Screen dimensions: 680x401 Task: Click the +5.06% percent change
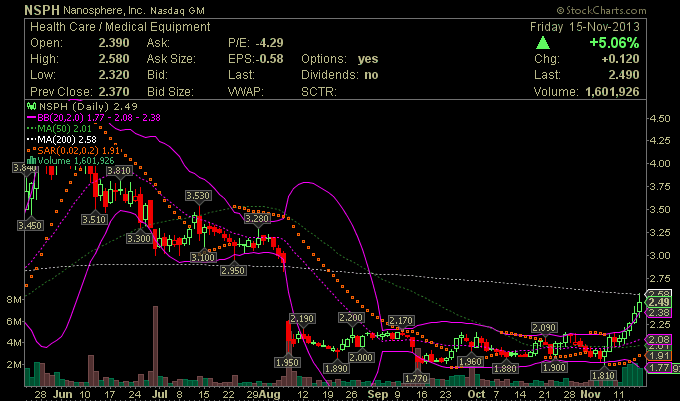[x=614, y=43]
